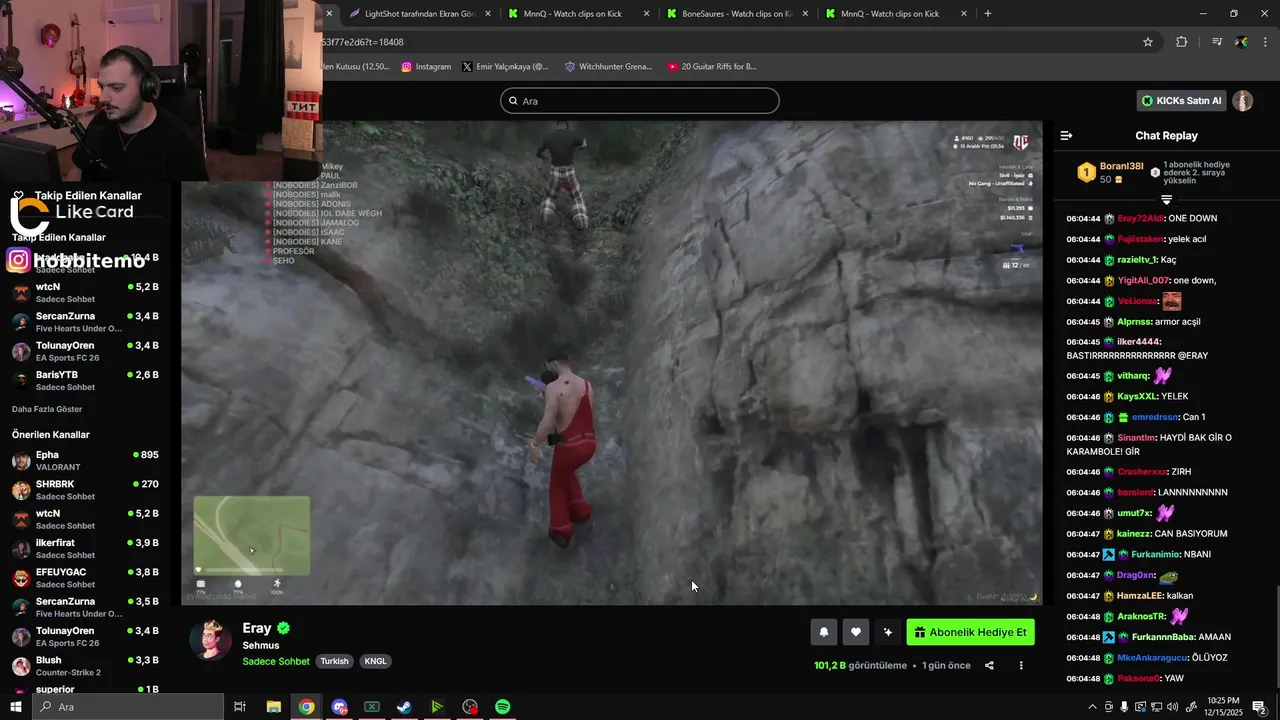1280x720 pixels.
Task: Open SHRBRK recommended channel
Action: click(84, 489)
